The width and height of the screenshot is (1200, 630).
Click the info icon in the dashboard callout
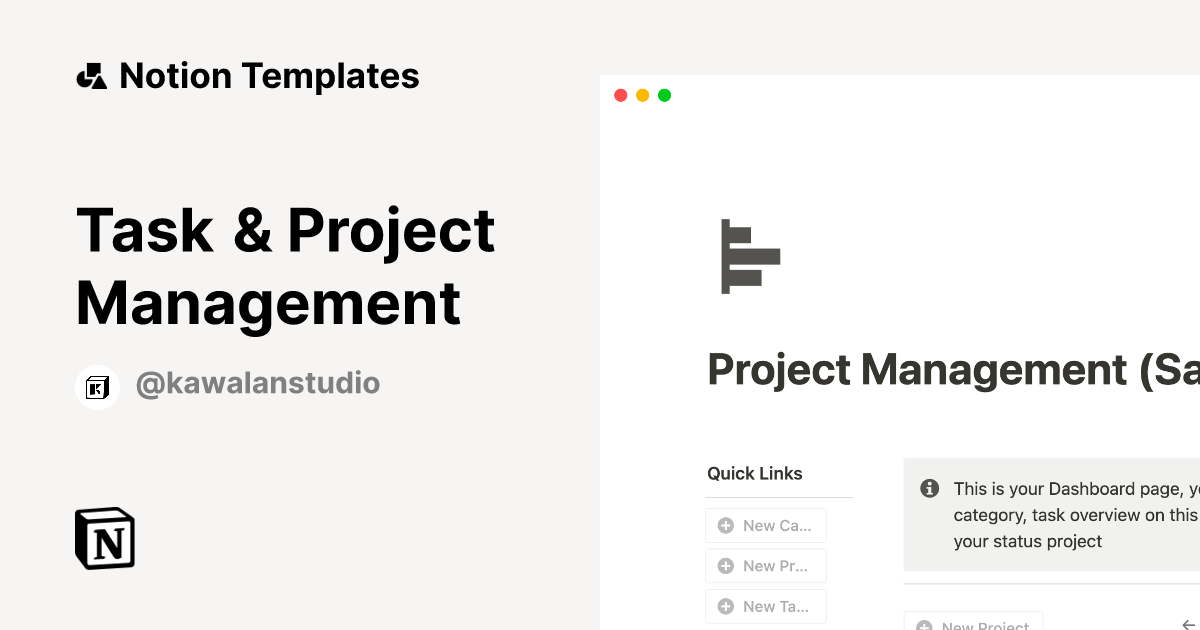click(929, 488)
